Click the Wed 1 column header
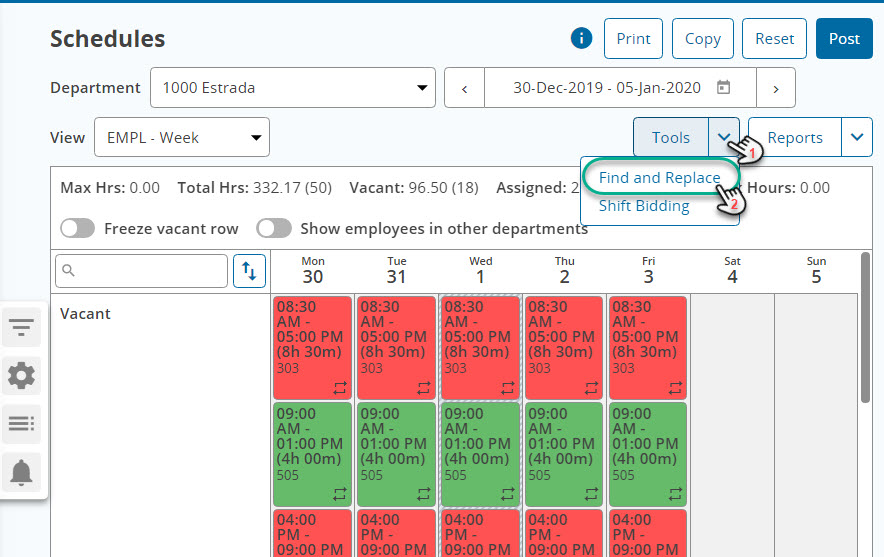Screen dimensions: 884x557 (480, 270)
